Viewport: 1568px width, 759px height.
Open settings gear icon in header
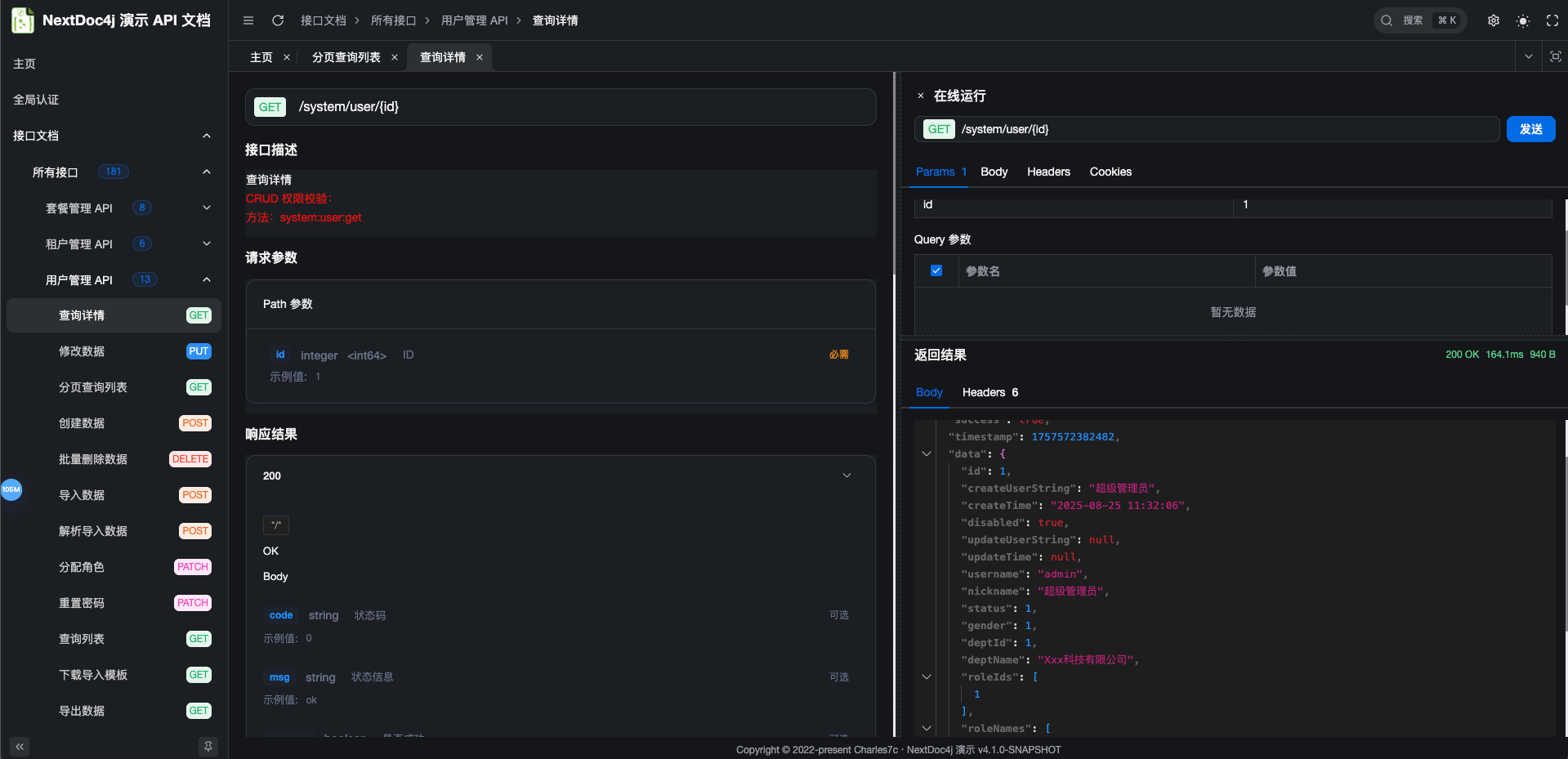click(x=1494, y=20)
